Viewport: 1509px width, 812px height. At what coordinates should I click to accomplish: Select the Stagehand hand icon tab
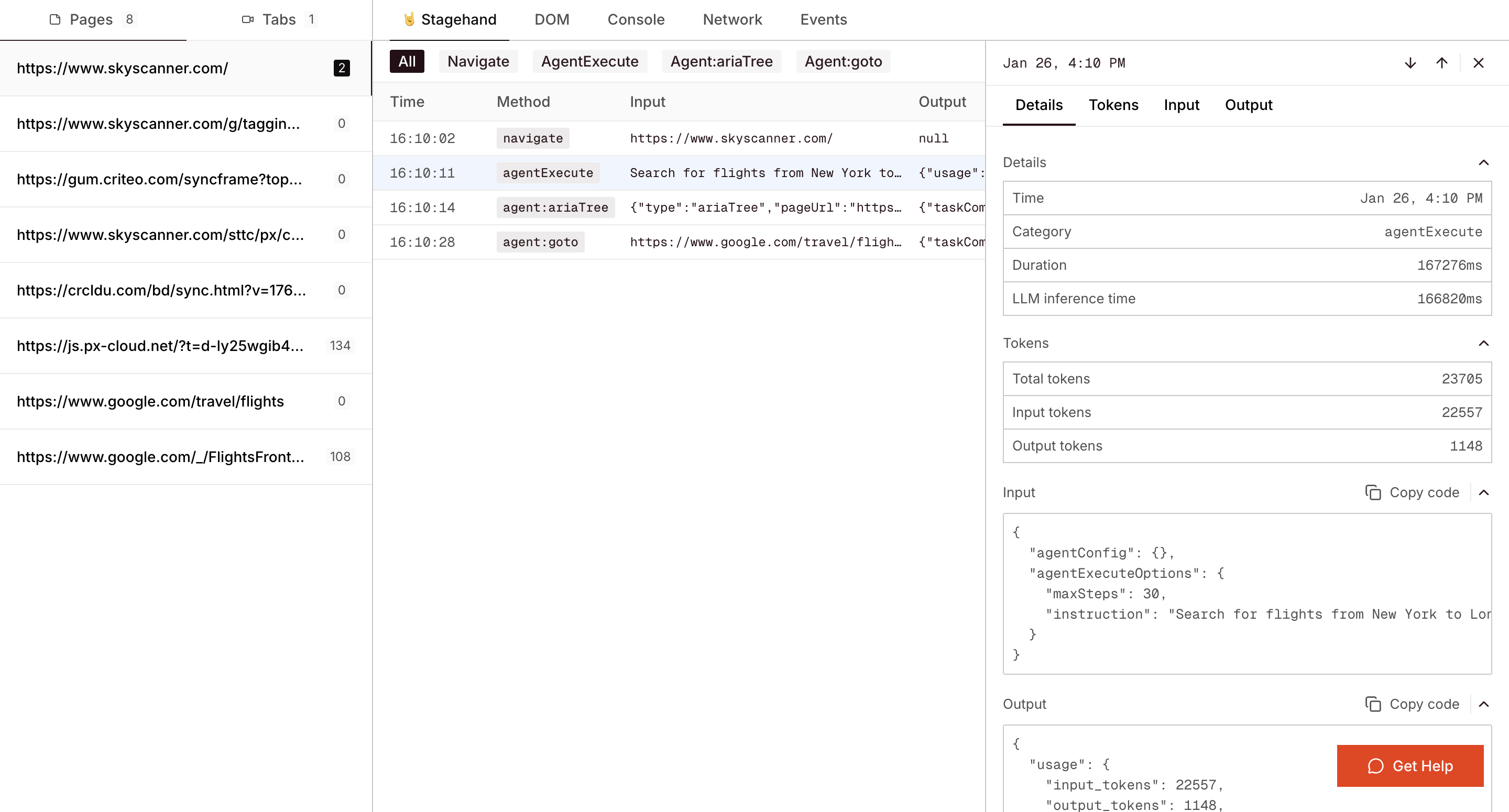[408, 19]
